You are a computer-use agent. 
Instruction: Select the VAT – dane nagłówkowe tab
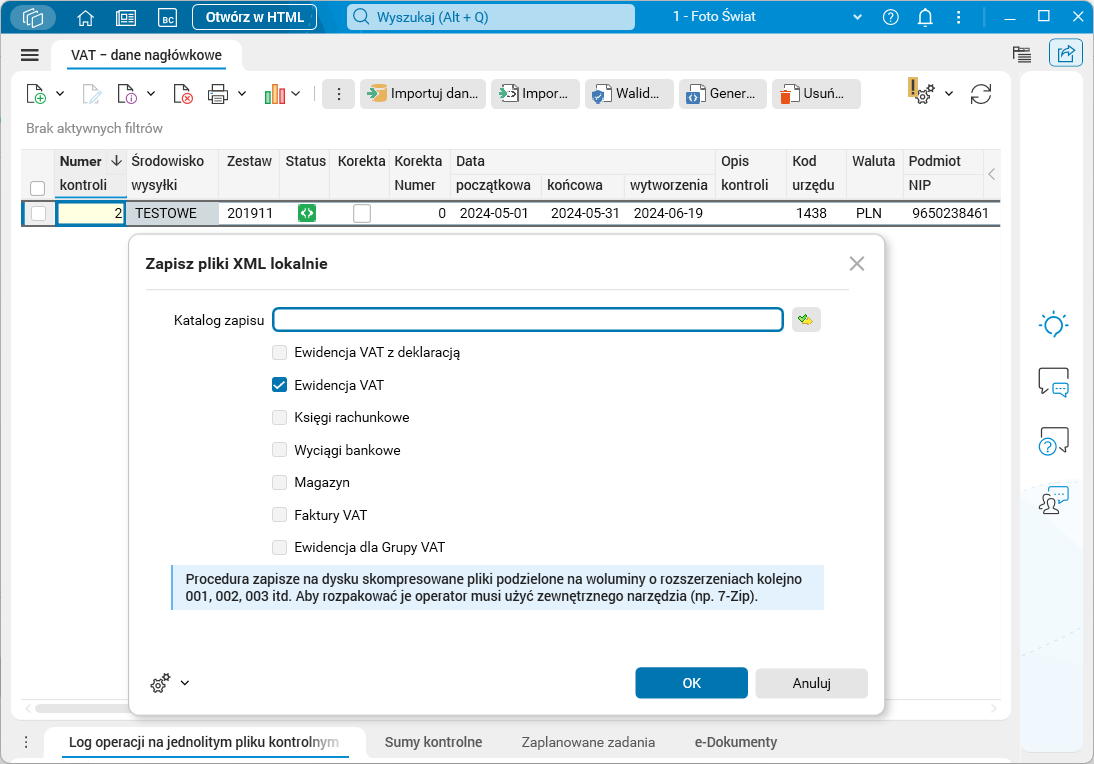click(147, 55)
